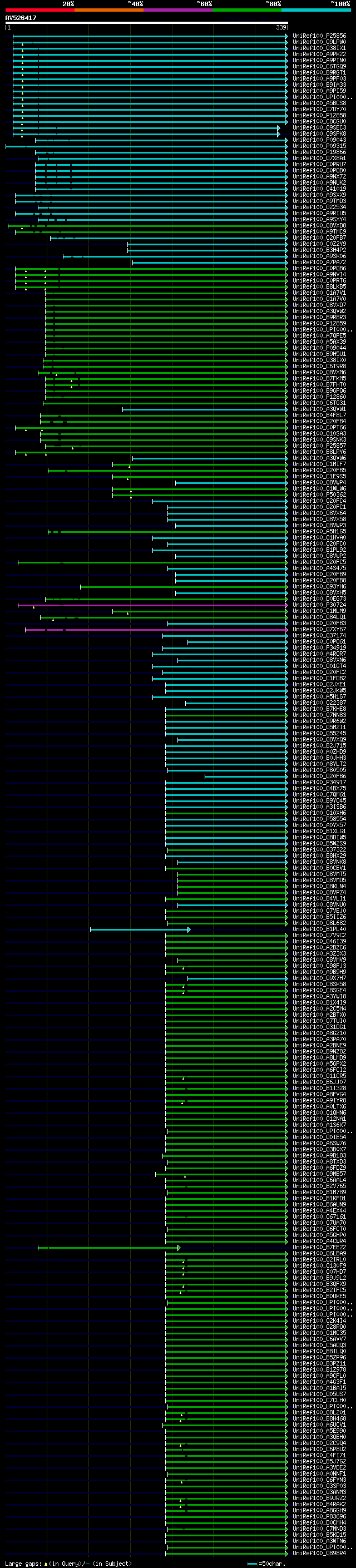The image size is (356, 1568).
Task: Select the UniRef100_Q1A7V1 label
Action: (319, 293)
